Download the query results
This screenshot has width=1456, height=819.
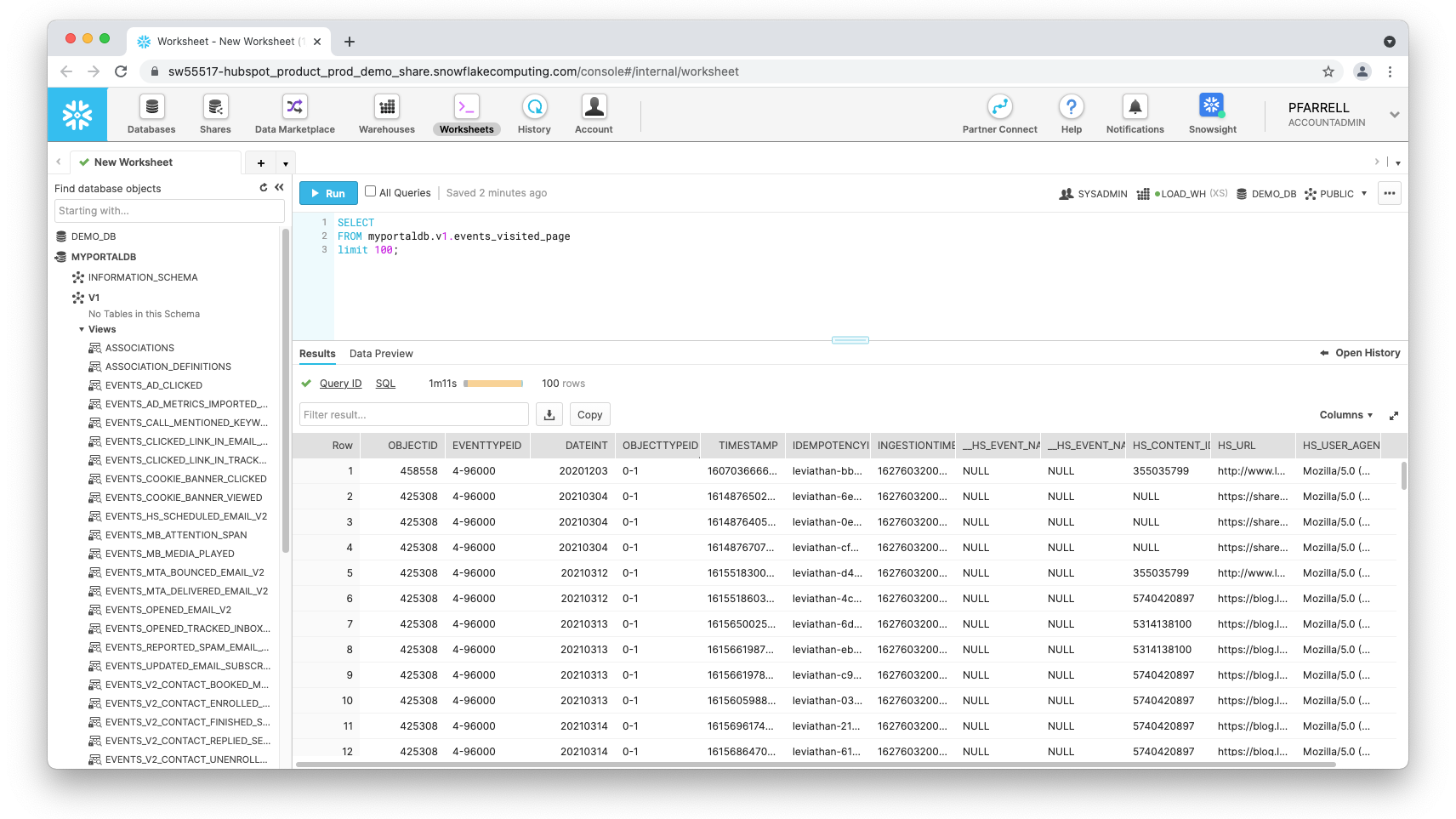pyautogui.click(x=549, y=414)
